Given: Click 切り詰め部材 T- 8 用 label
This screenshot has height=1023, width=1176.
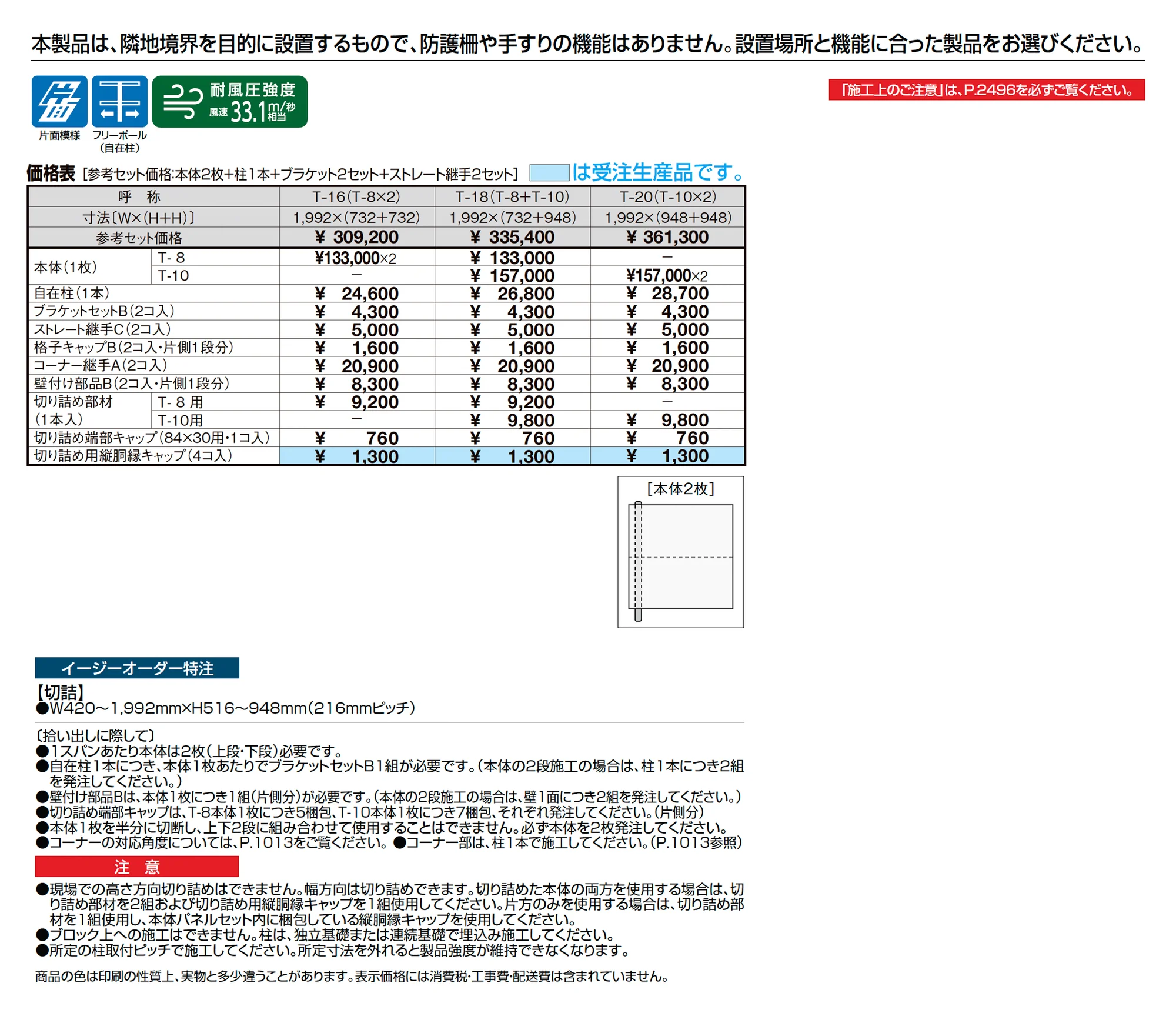Looking at the screenshot, I should click(x=180, y=402).
